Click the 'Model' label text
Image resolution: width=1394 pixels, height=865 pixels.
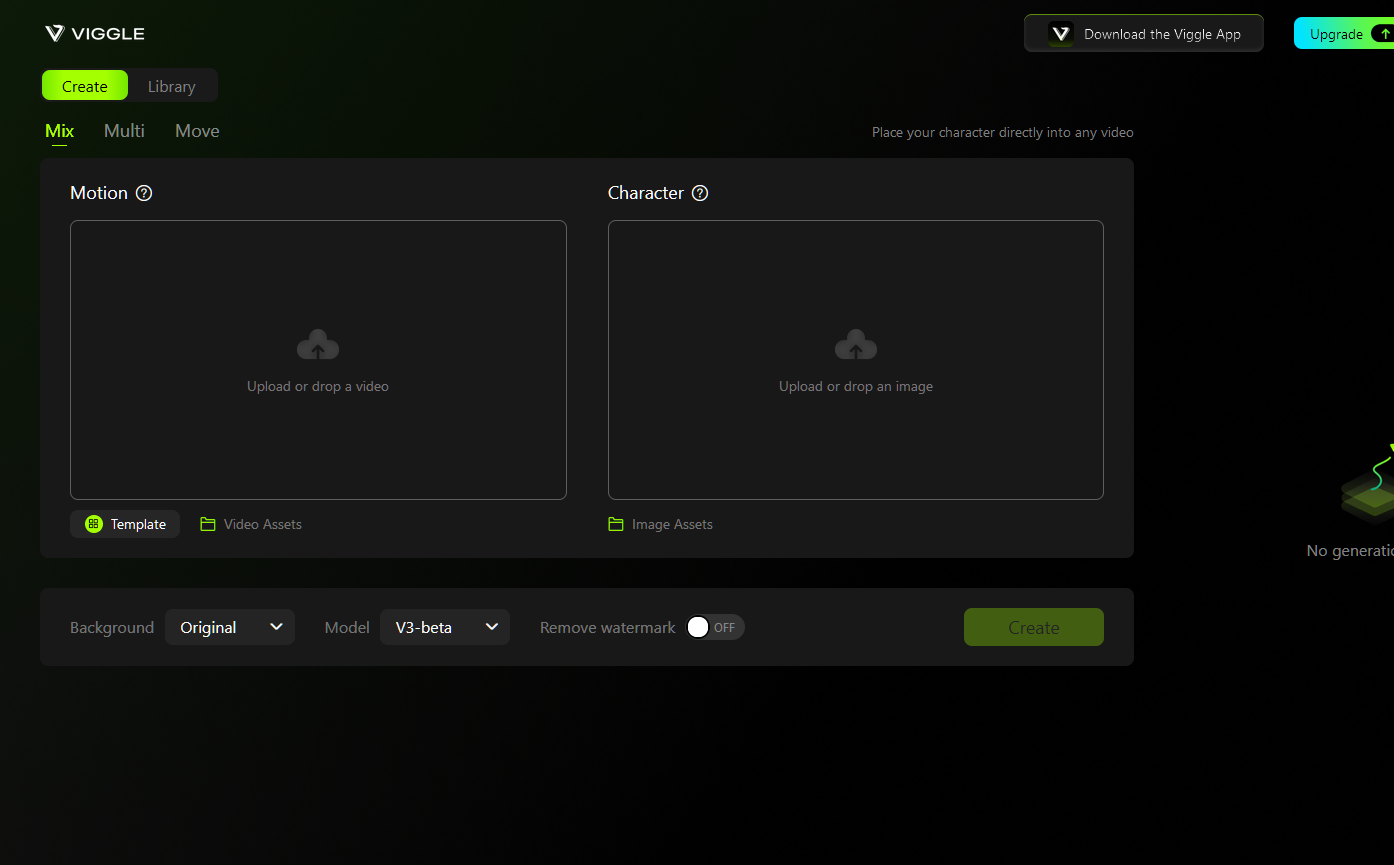[x=347, y=628]
